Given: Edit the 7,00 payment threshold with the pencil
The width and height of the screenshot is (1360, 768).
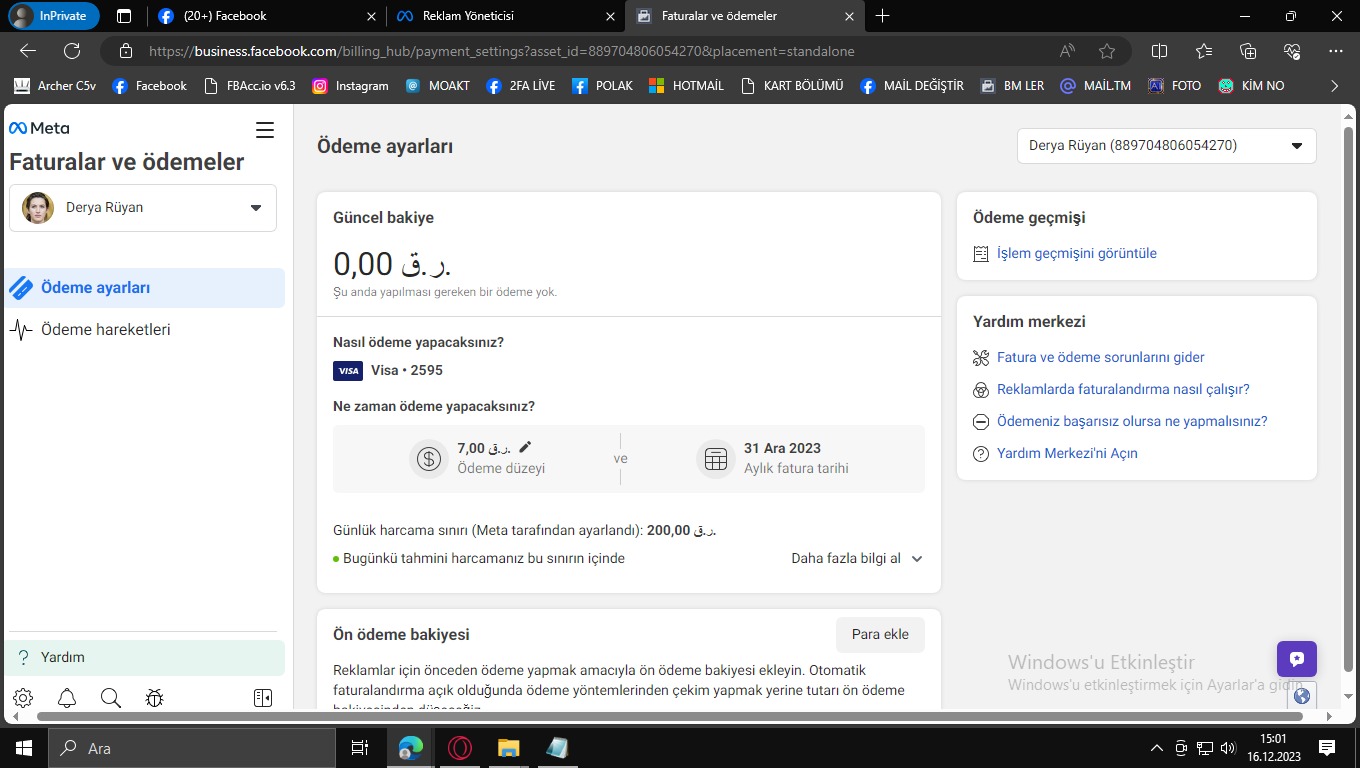Looking at the screenshot, I should [x=525, y=447].
